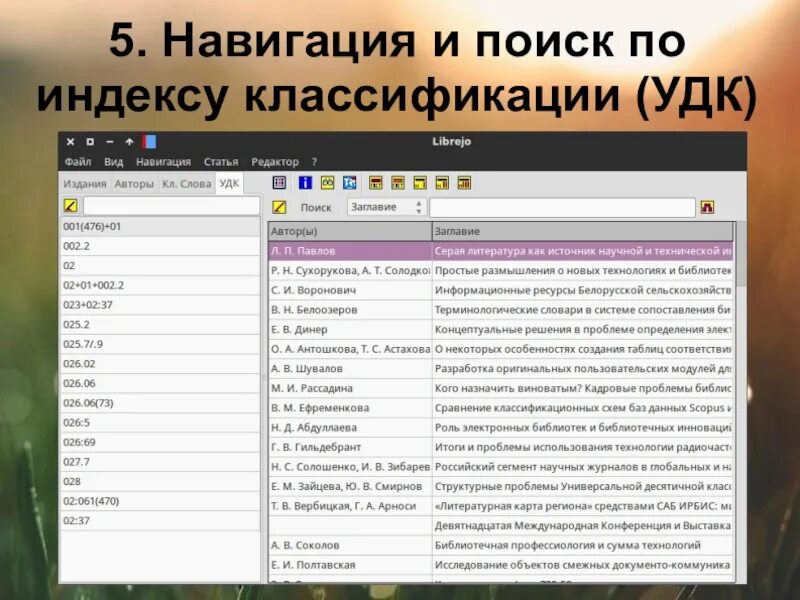Select the fourth panel layout icon
The image size is (800, 600).
click(x=442, y=183)
